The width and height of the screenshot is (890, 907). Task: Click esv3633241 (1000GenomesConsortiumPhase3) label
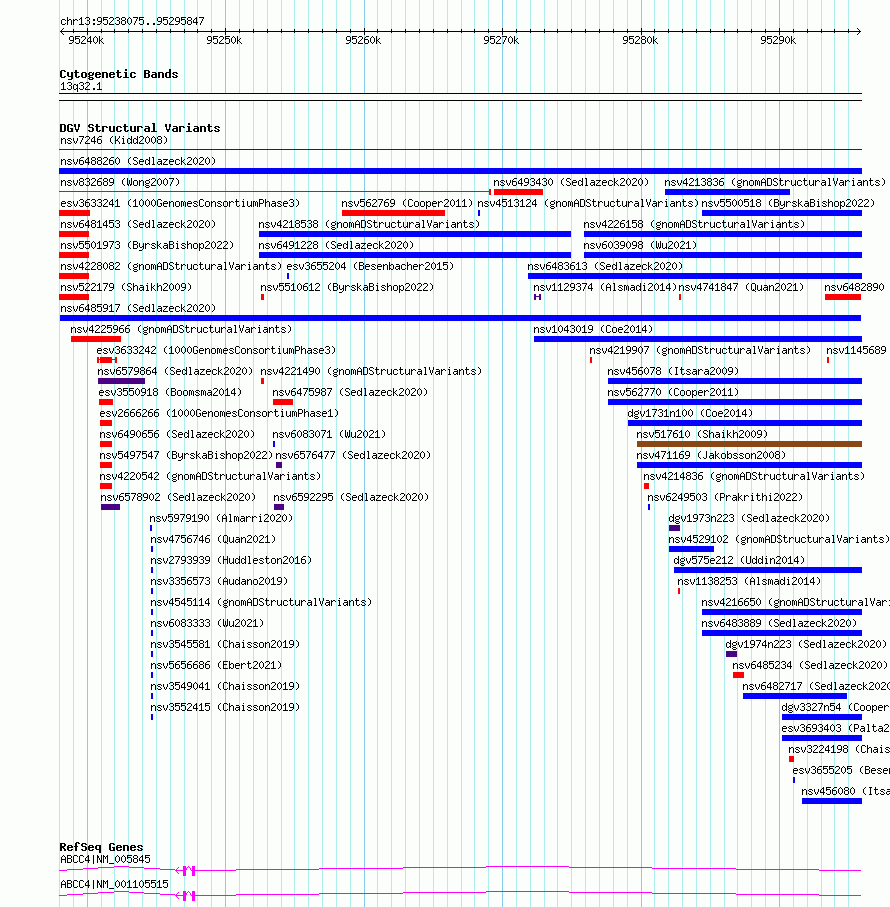pos(180,204)
